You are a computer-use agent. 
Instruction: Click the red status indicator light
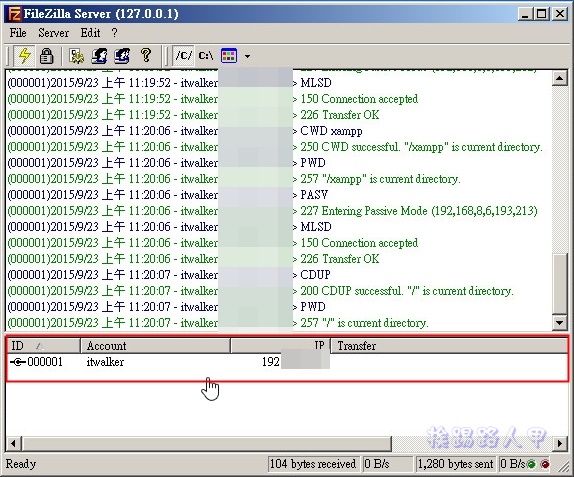[x=545, y=464]
